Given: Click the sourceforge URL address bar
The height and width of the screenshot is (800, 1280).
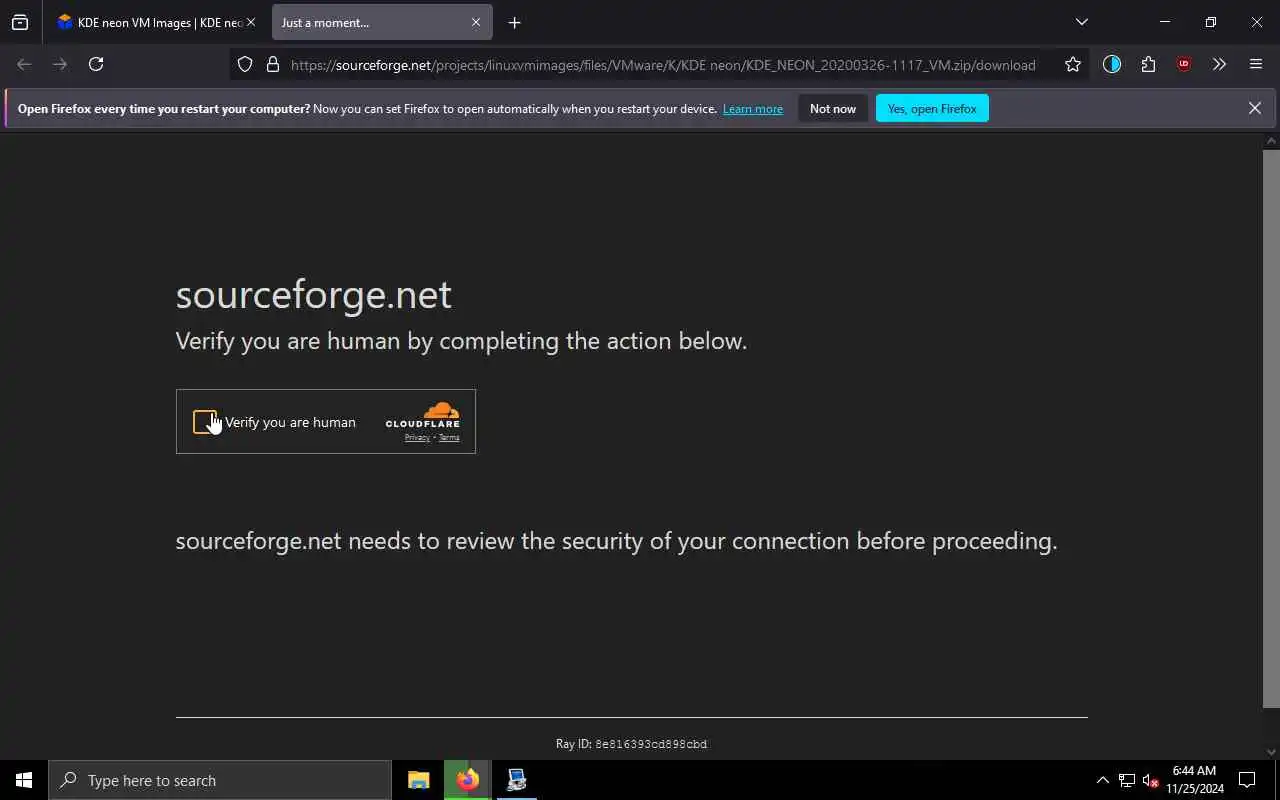Looking at the screenshot, I should [x=663, y=65].
